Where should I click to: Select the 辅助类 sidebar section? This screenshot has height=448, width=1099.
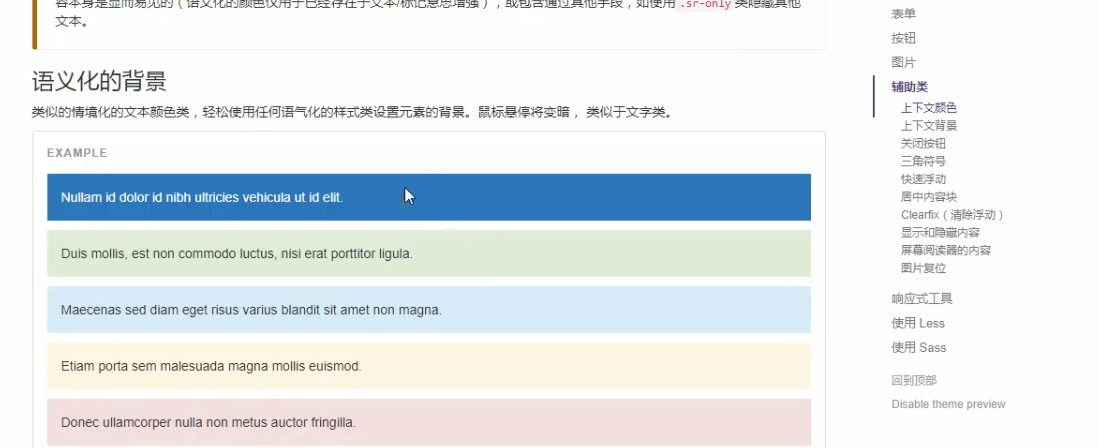pos(910,87)
